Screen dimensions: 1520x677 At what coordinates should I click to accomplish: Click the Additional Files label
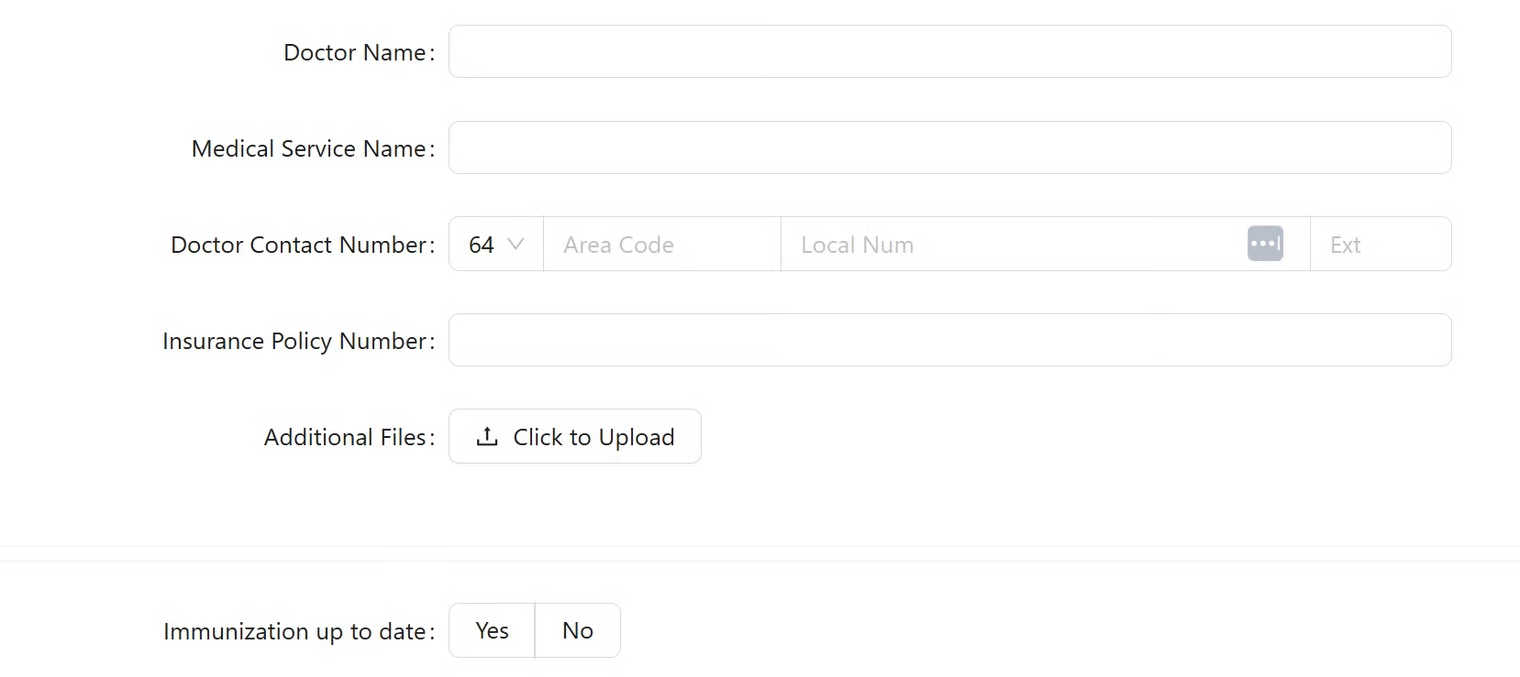coord(345,438)
